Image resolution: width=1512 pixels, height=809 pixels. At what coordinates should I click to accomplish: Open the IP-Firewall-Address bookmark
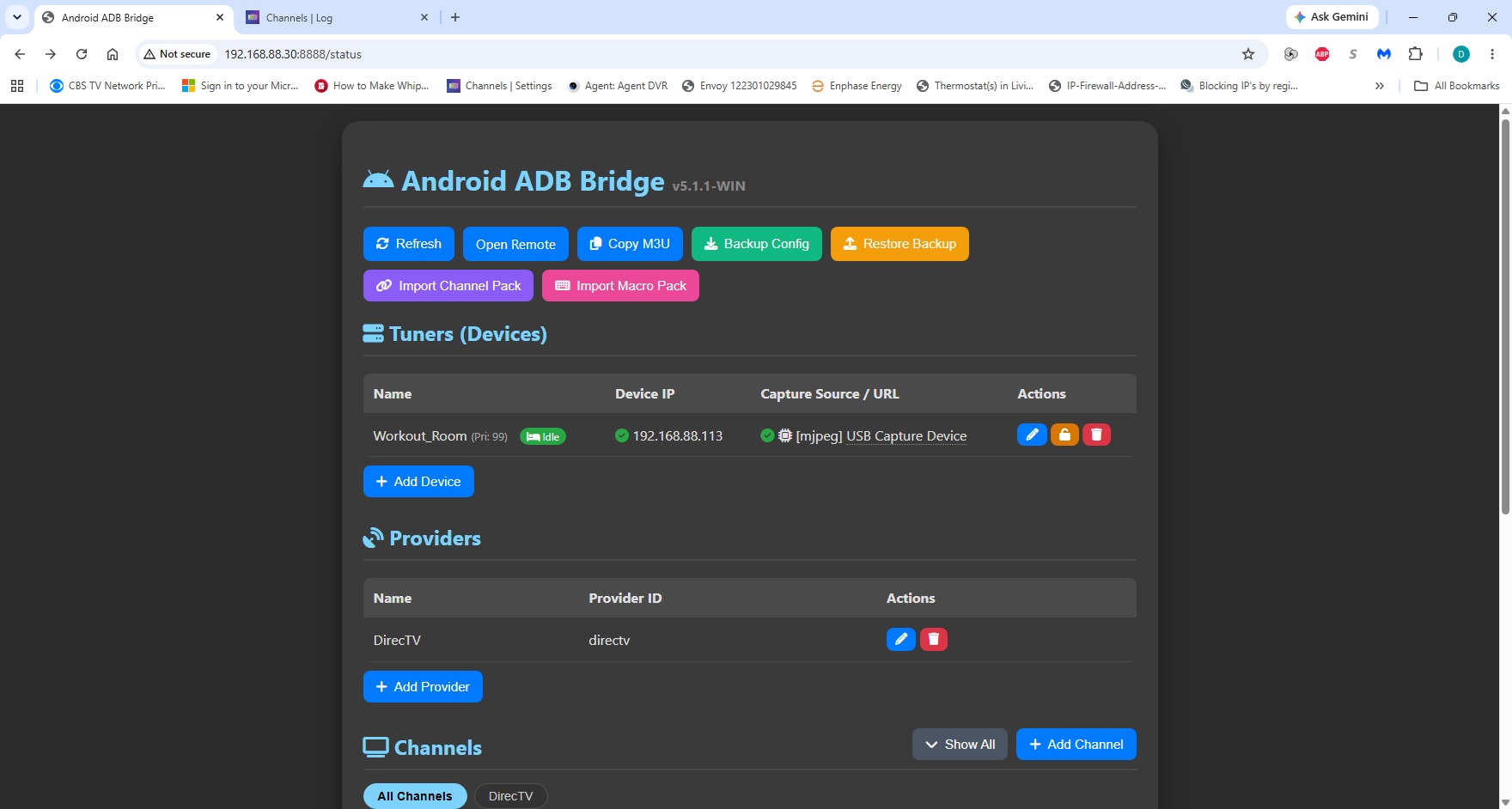[x=1107, y=86]
